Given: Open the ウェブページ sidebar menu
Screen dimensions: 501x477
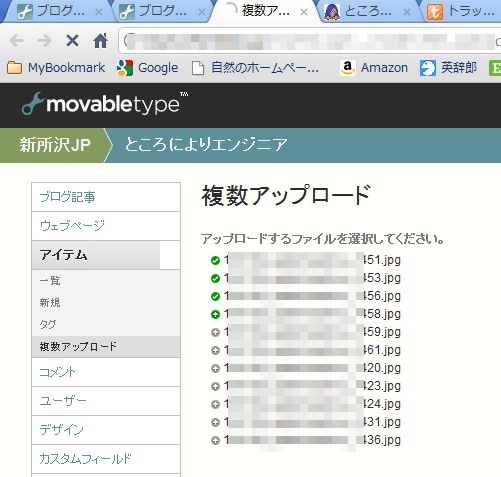Looking at the screenshot, I should (106, 226).
